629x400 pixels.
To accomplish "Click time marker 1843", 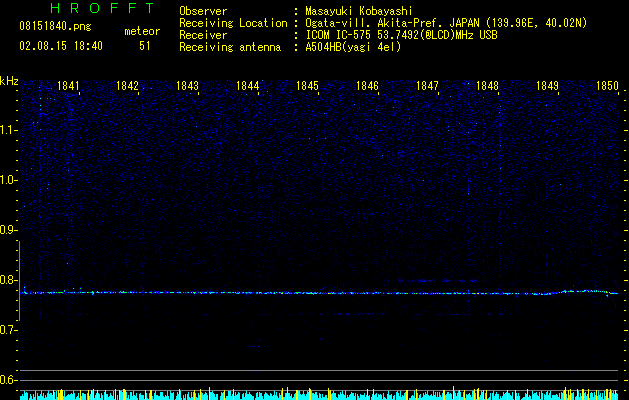I will [187, 86].
